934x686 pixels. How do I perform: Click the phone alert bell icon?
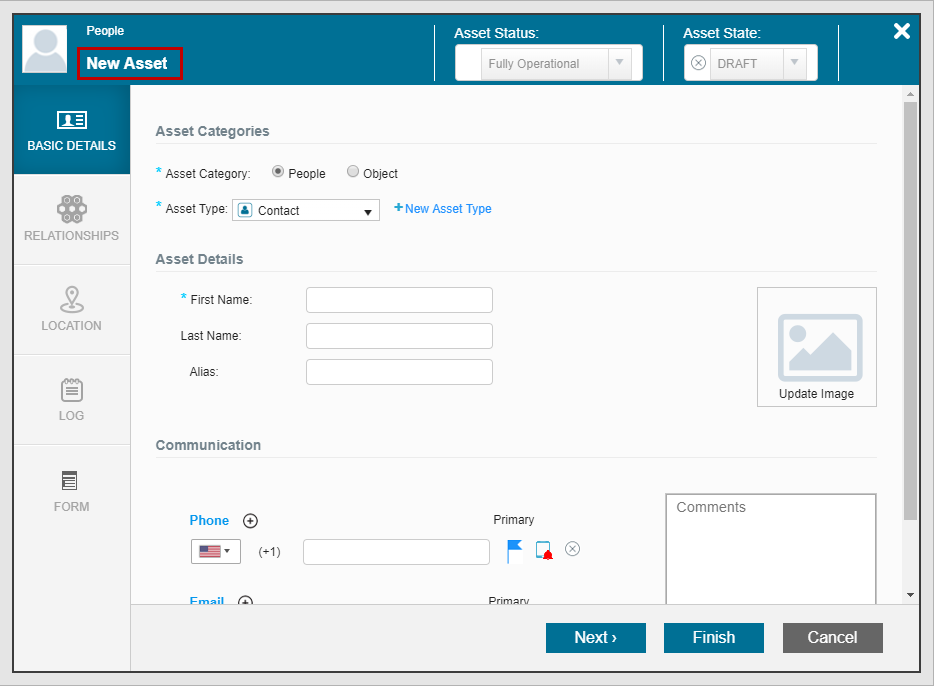[x=544, y=550]
